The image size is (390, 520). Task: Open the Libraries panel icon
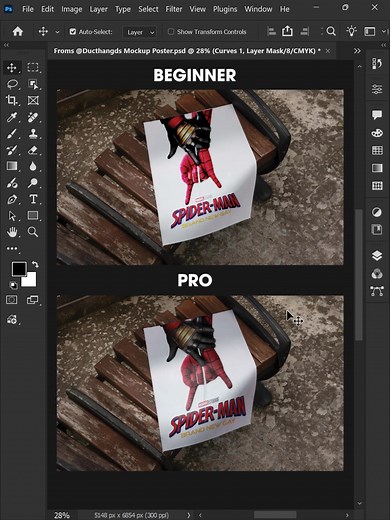point(377,230)
